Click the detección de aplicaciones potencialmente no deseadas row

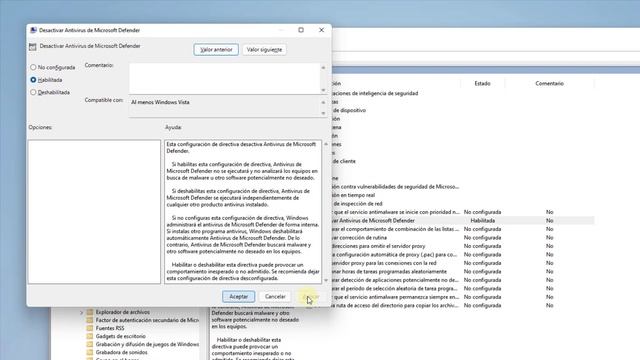tap(463, 280)
